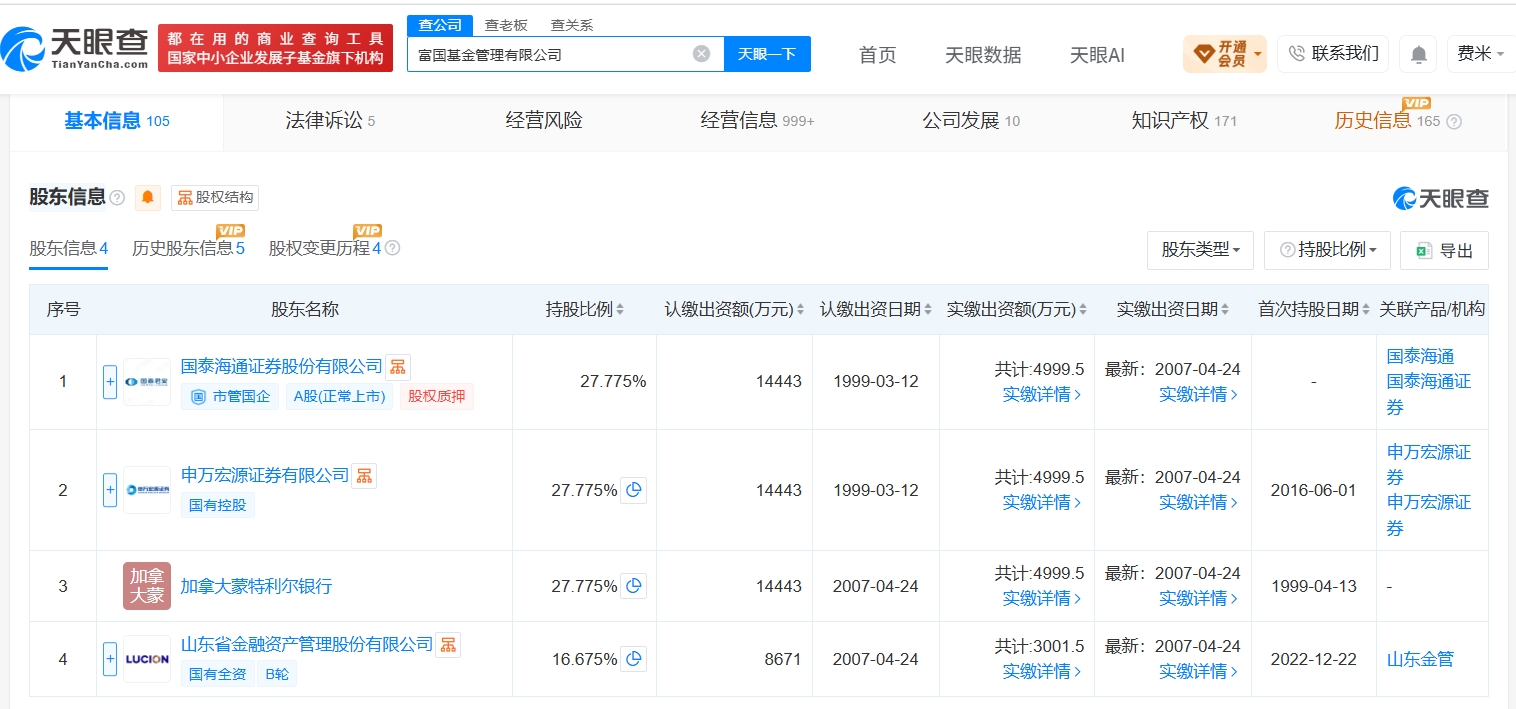Click the company search input field
The width and height of the screenshot is (1516, 709).
click(x=550, y=54)
